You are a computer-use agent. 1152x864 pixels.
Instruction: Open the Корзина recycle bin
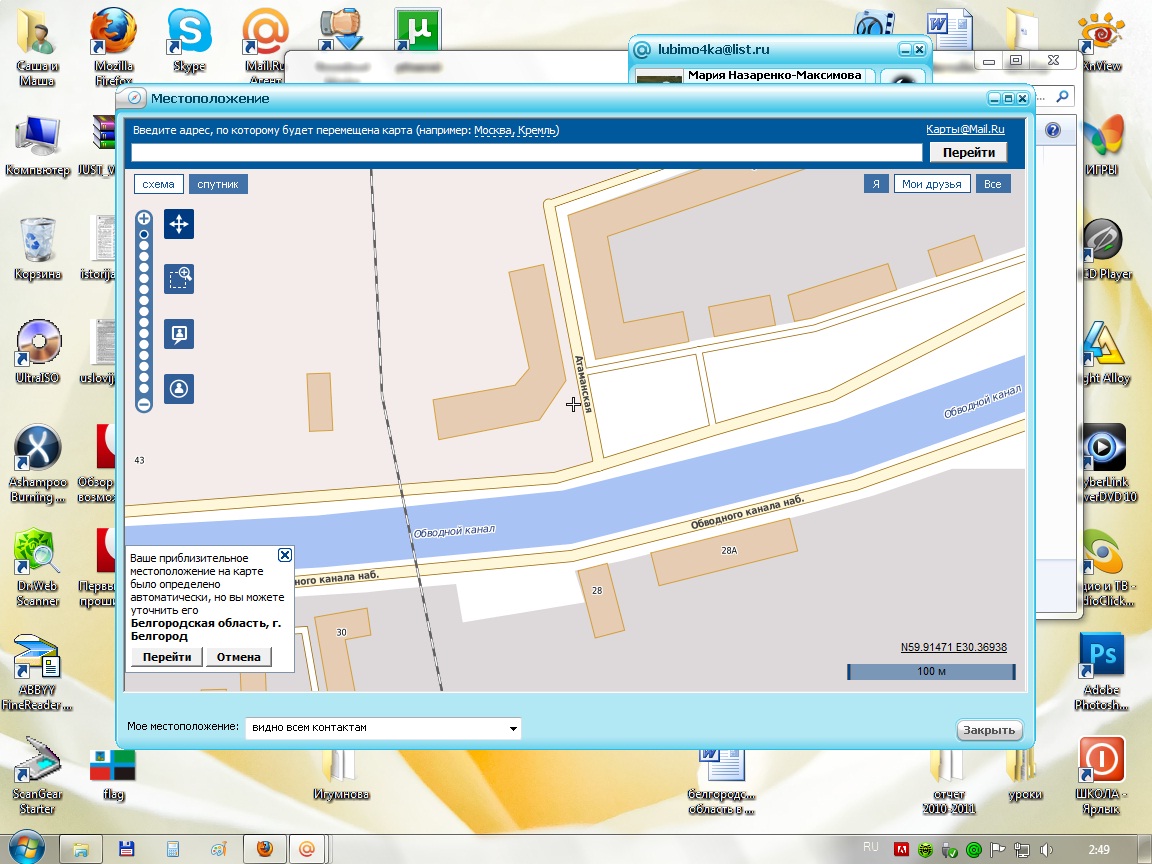[37, 249]
